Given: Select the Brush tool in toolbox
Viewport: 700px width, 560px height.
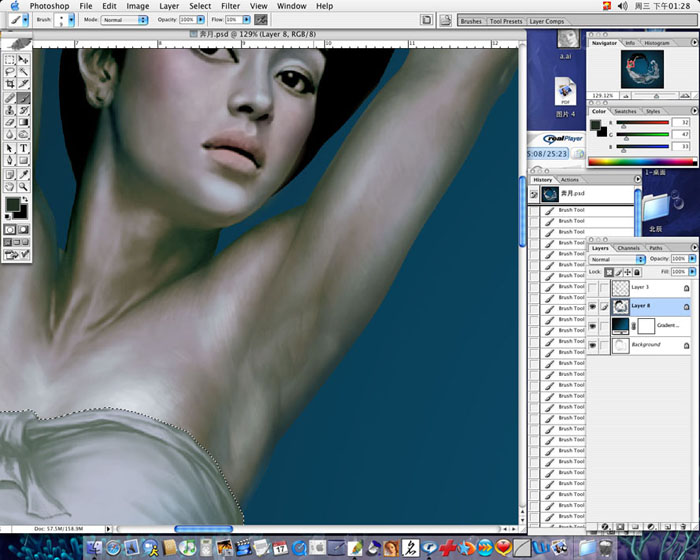Looking at the screenshot, I should [23, 98].
